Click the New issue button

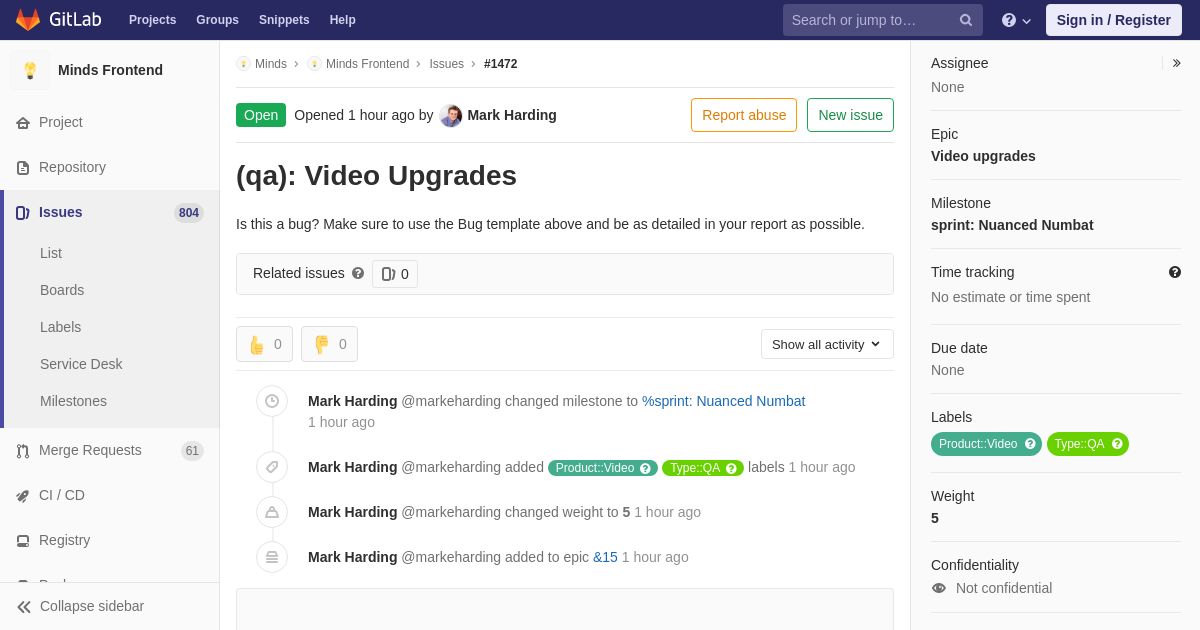850,115
